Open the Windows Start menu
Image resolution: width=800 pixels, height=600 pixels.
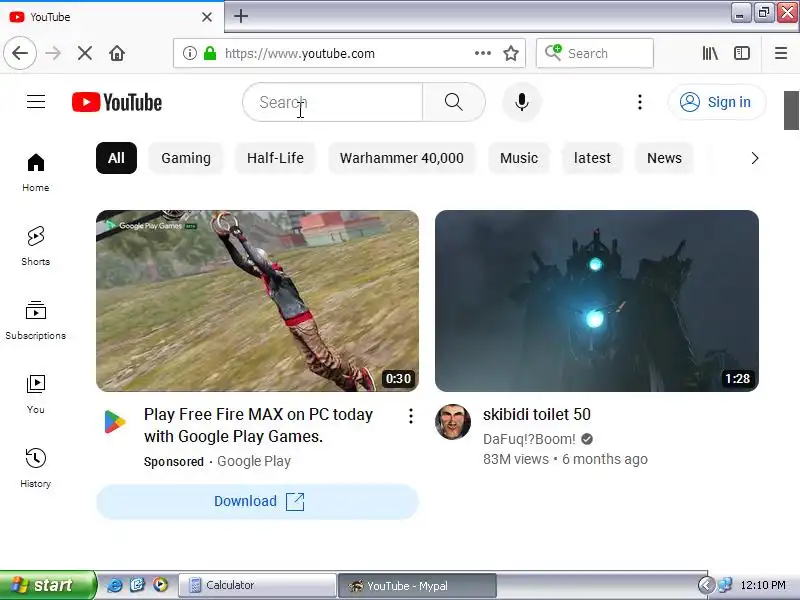point(47,585)
